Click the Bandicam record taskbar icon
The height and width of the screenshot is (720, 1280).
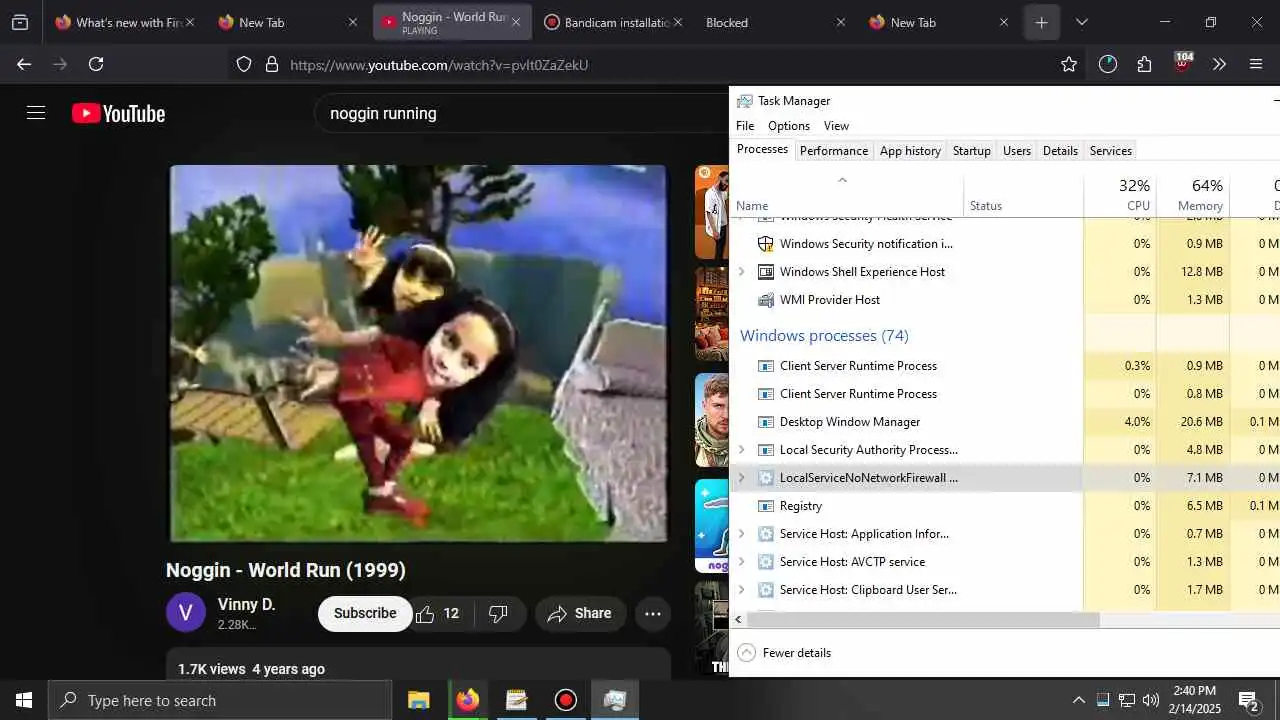(566, 700)
